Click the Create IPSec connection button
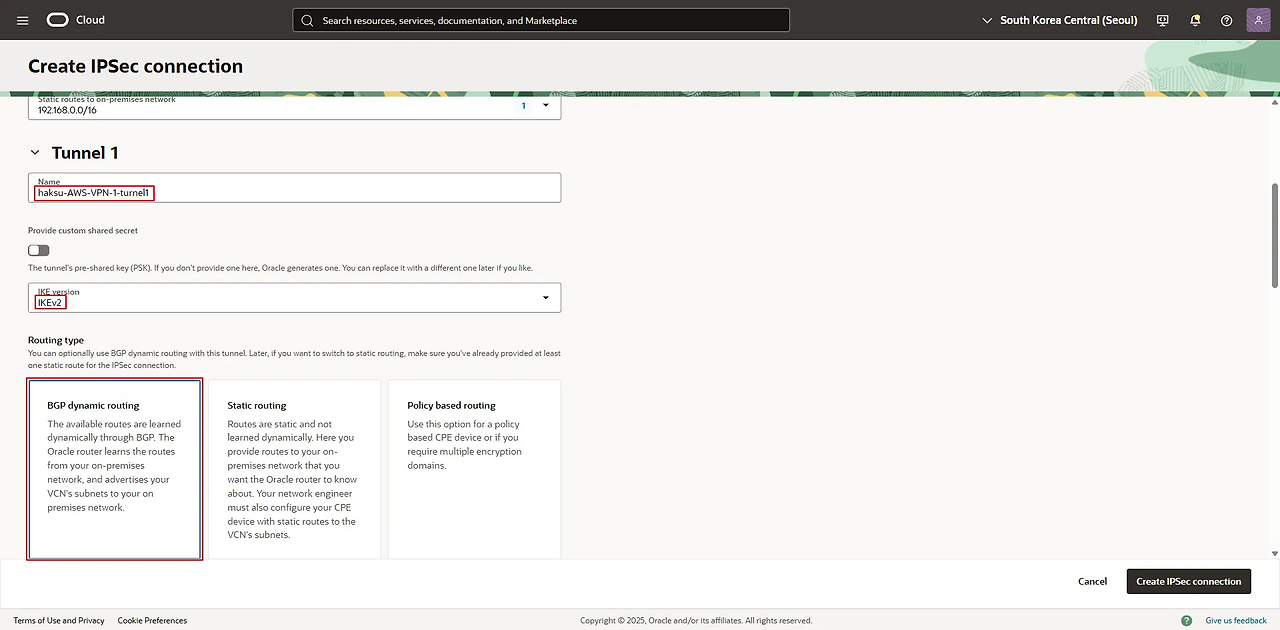Viewport: 1280px width, 630px height. [1188, 581]
